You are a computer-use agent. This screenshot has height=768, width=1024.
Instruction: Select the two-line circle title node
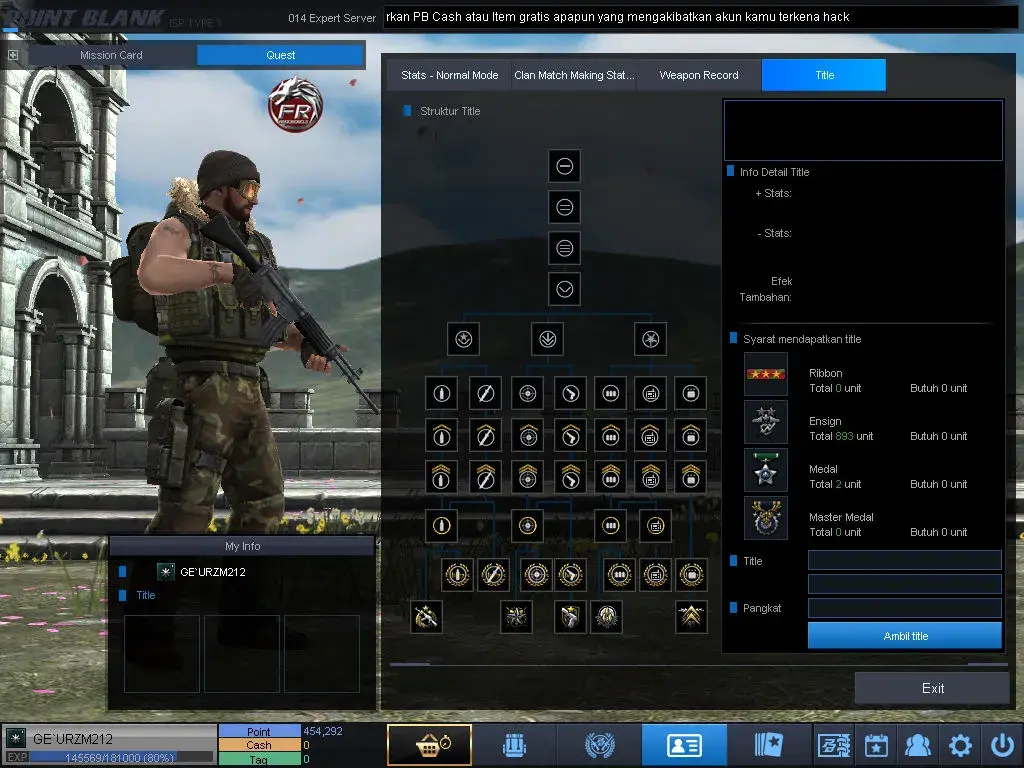565,207
